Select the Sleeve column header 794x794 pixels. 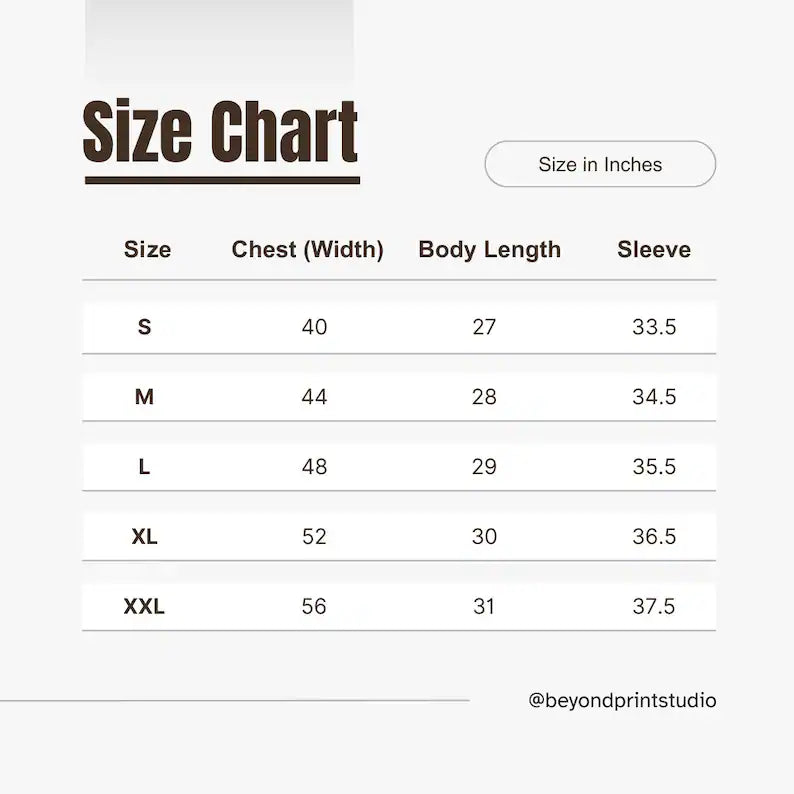(654, 250)
